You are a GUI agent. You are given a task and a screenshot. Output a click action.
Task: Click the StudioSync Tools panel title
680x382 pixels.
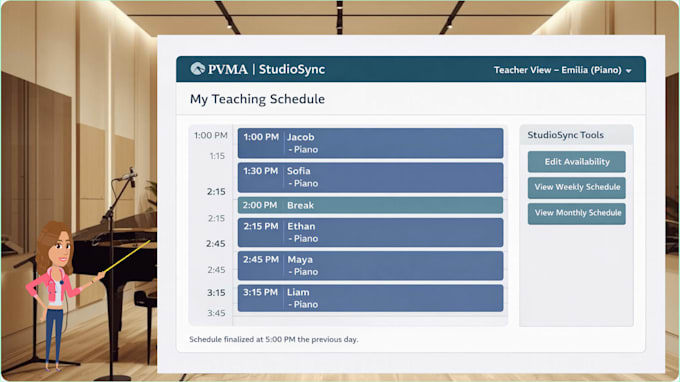[x=565, y=135]
